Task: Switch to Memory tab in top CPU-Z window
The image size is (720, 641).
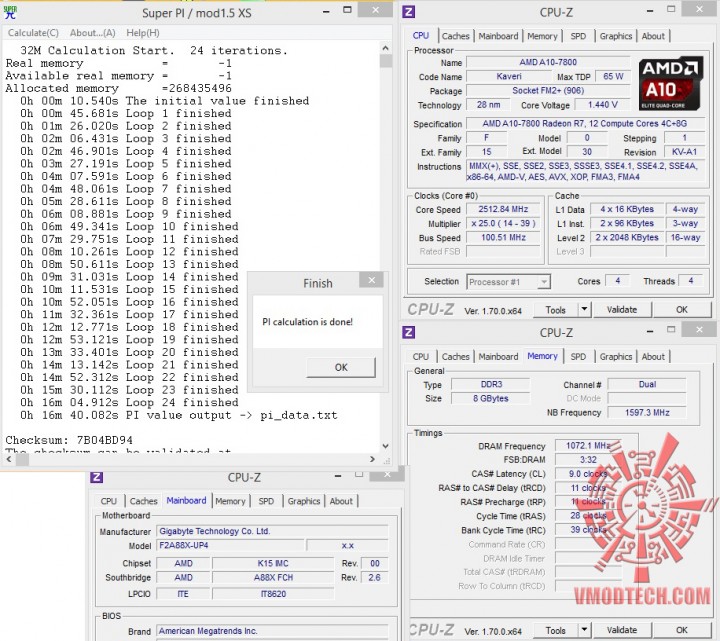Action: pyautogui.click(x=542, y=36)
